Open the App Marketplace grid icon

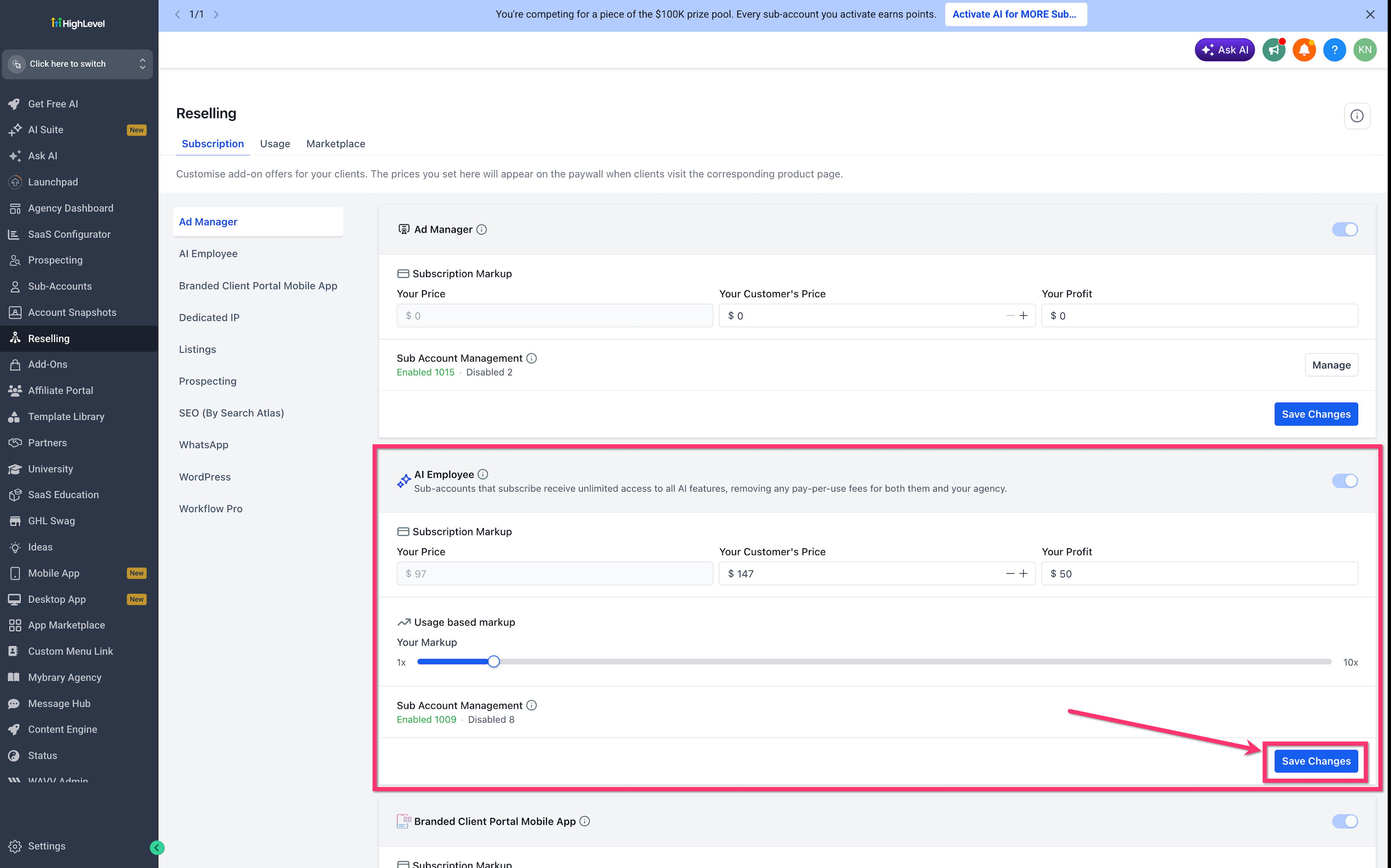point(15,625)
